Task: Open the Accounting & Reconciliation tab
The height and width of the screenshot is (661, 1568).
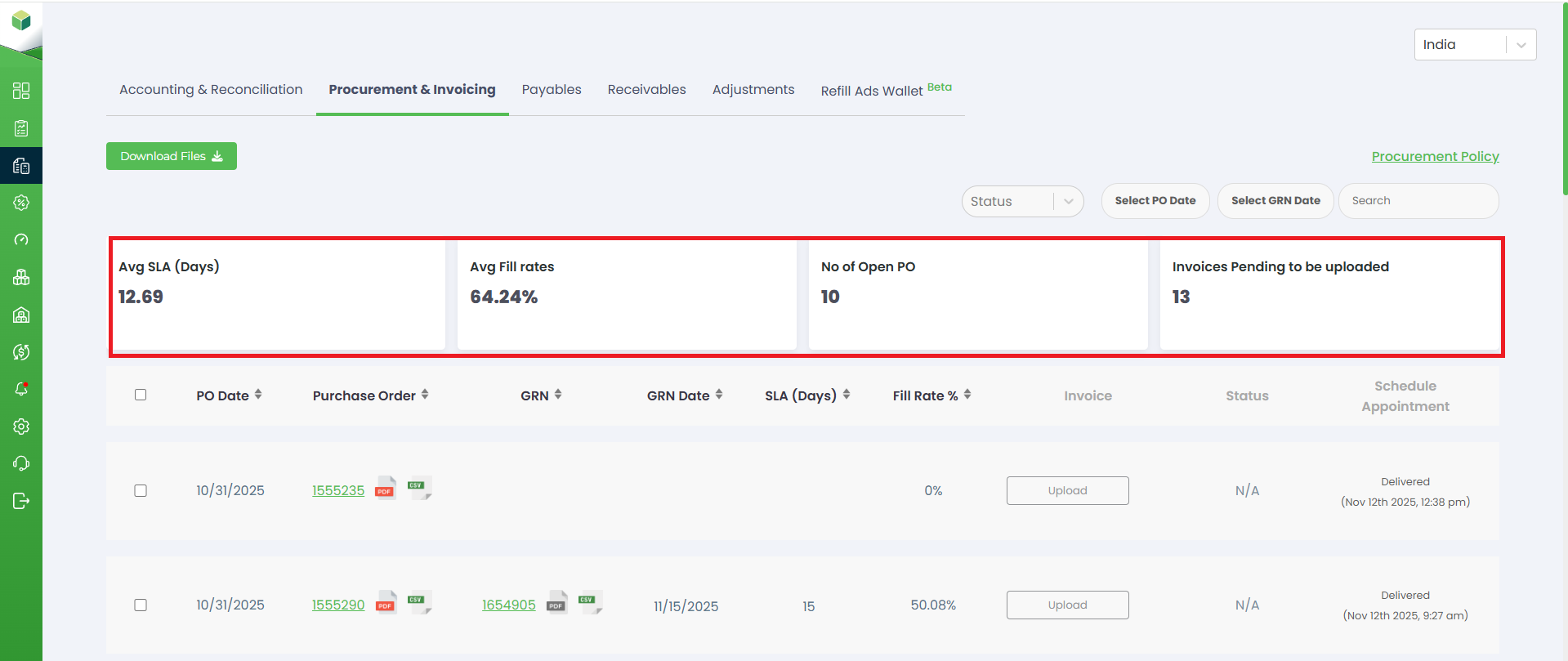Action: pyautogui.click(x=211, y=90)
